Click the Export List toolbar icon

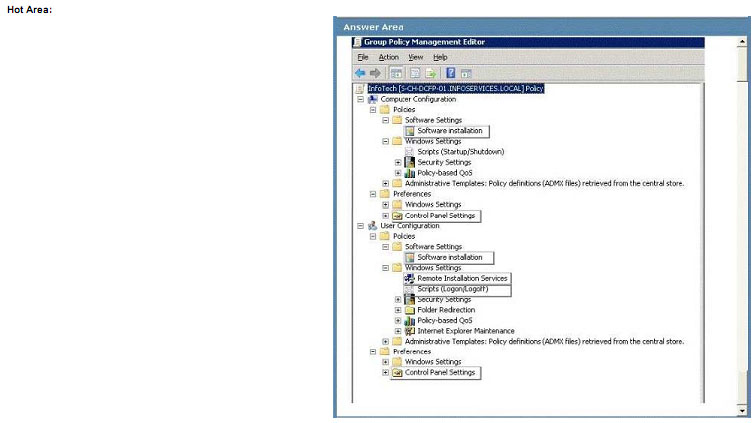(431, 73)
